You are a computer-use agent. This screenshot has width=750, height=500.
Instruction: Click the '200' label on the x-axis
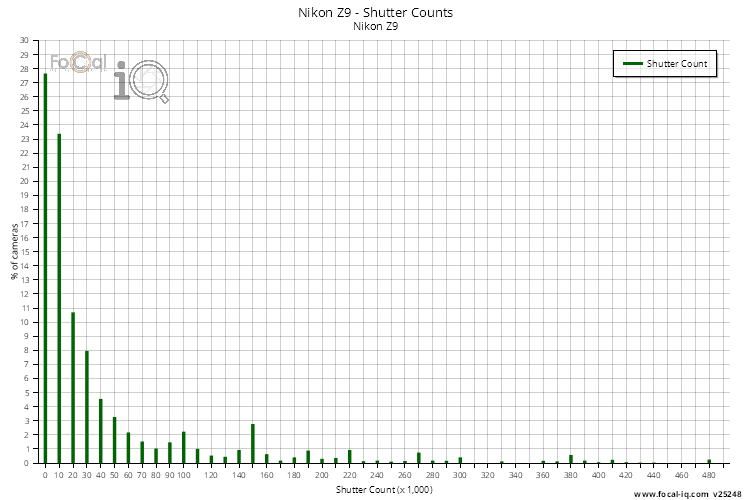(322, 475)
